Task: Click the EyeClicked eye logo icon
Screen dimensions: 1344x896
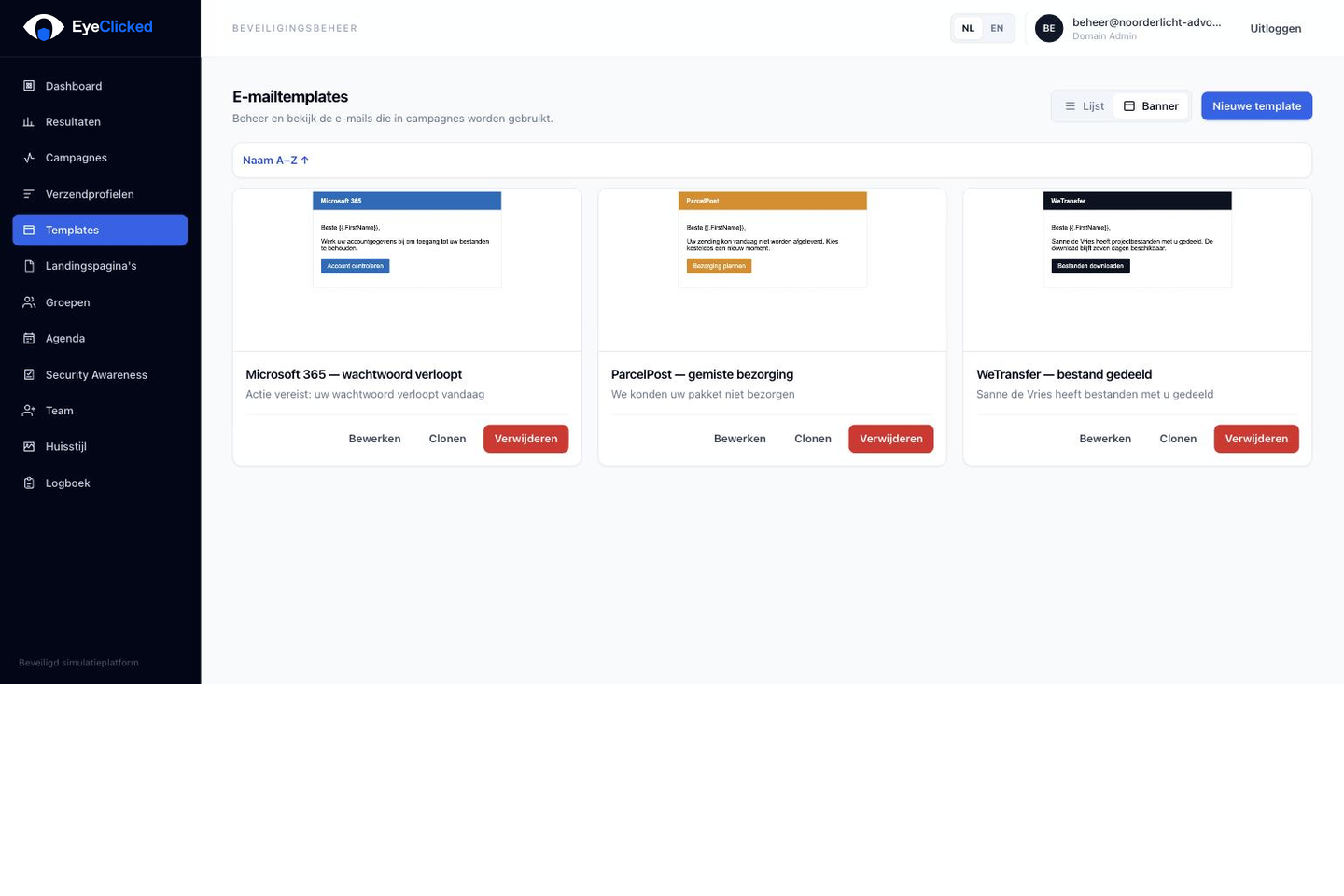Action: (x=44, y=27)
